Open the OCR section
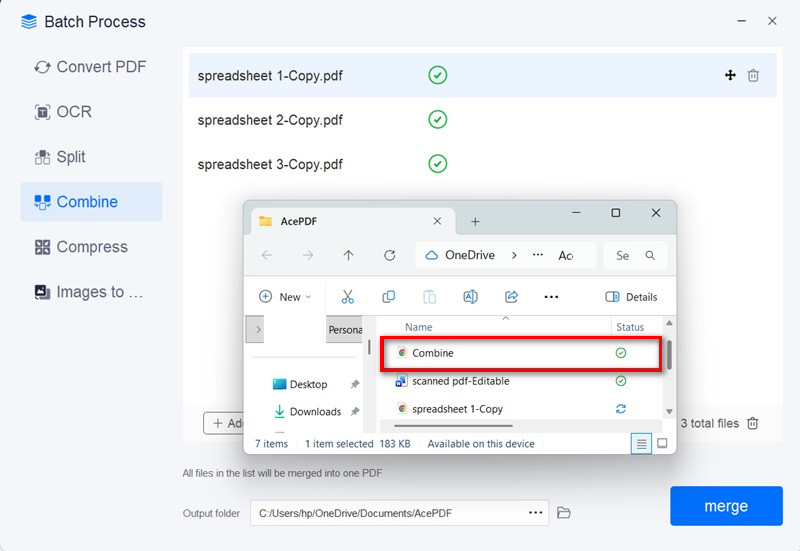Screen dimensions: 800x551 coord(63,112)
